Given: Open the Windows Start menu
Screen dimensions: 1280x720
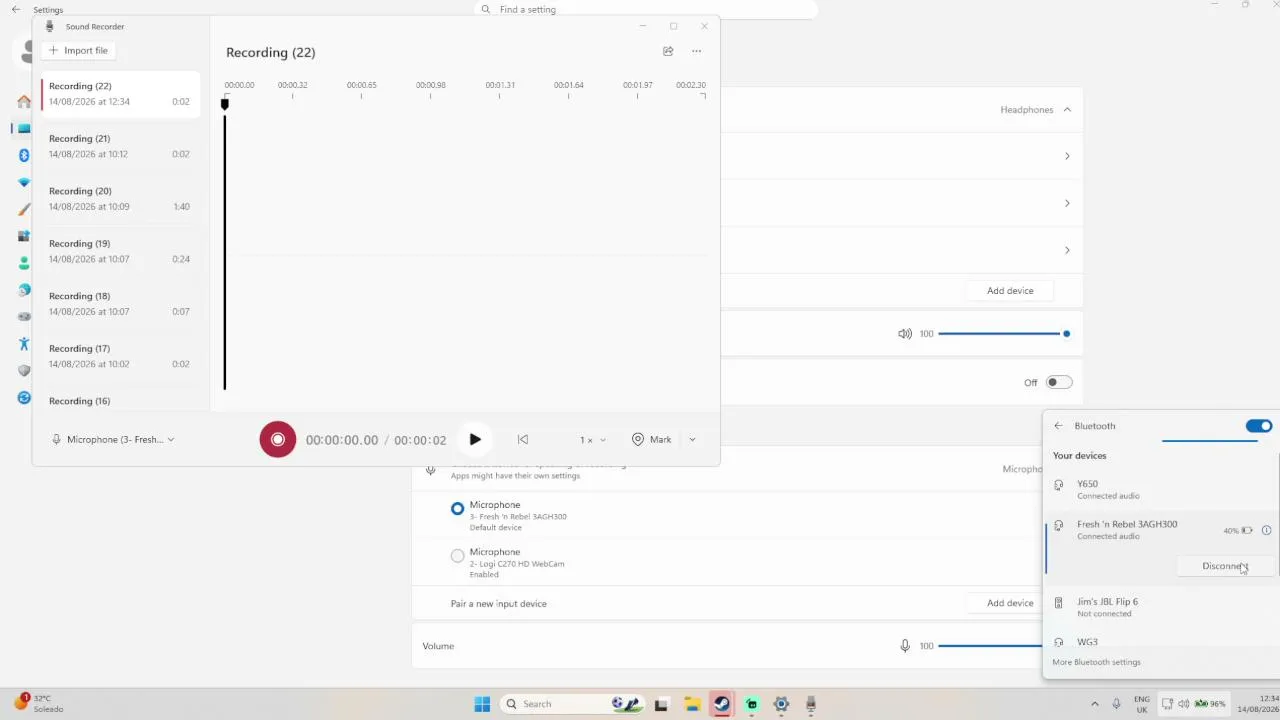Looking at the screenshot, I should click(482, 704).
